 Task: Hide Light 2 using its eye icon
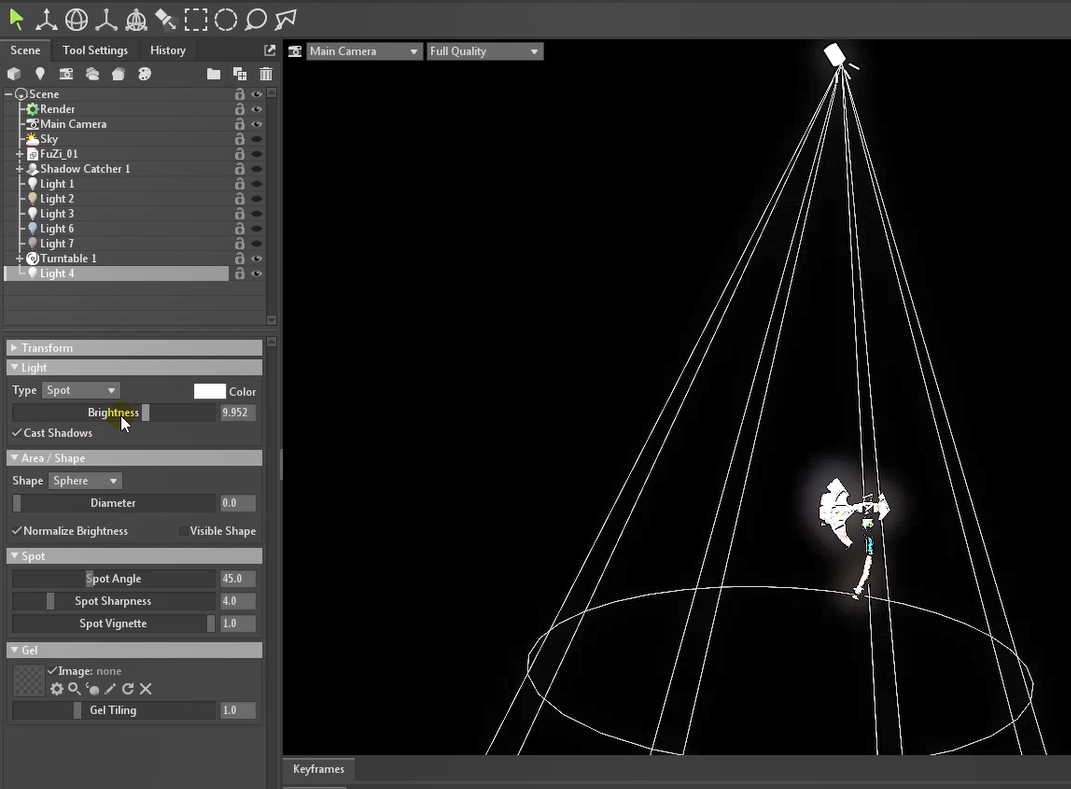[257, 199]
